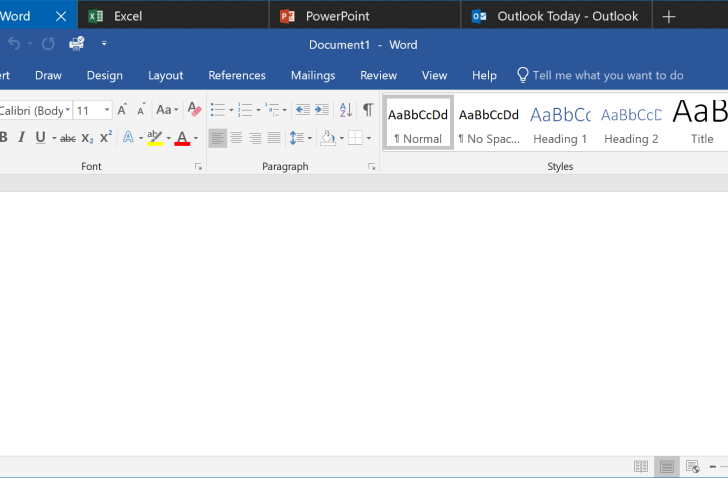Viewport: 728px width, 478px height.
Task: Click the Undo arrow in the title bar
Action: (14, 44)
